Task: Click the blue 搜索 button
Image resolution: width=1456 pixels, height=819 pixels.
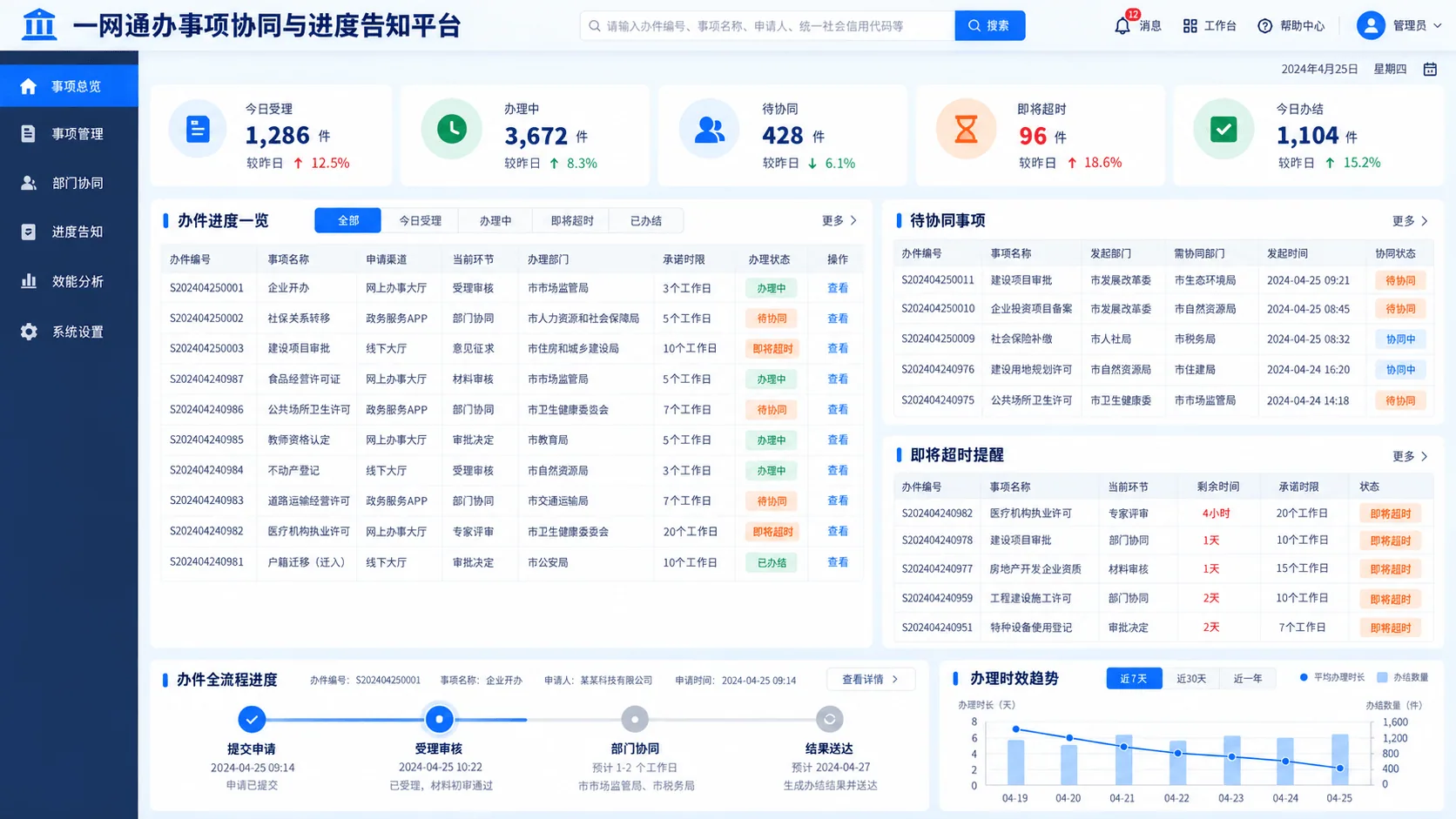Action: pyautogui.click(x=990, y=25)
